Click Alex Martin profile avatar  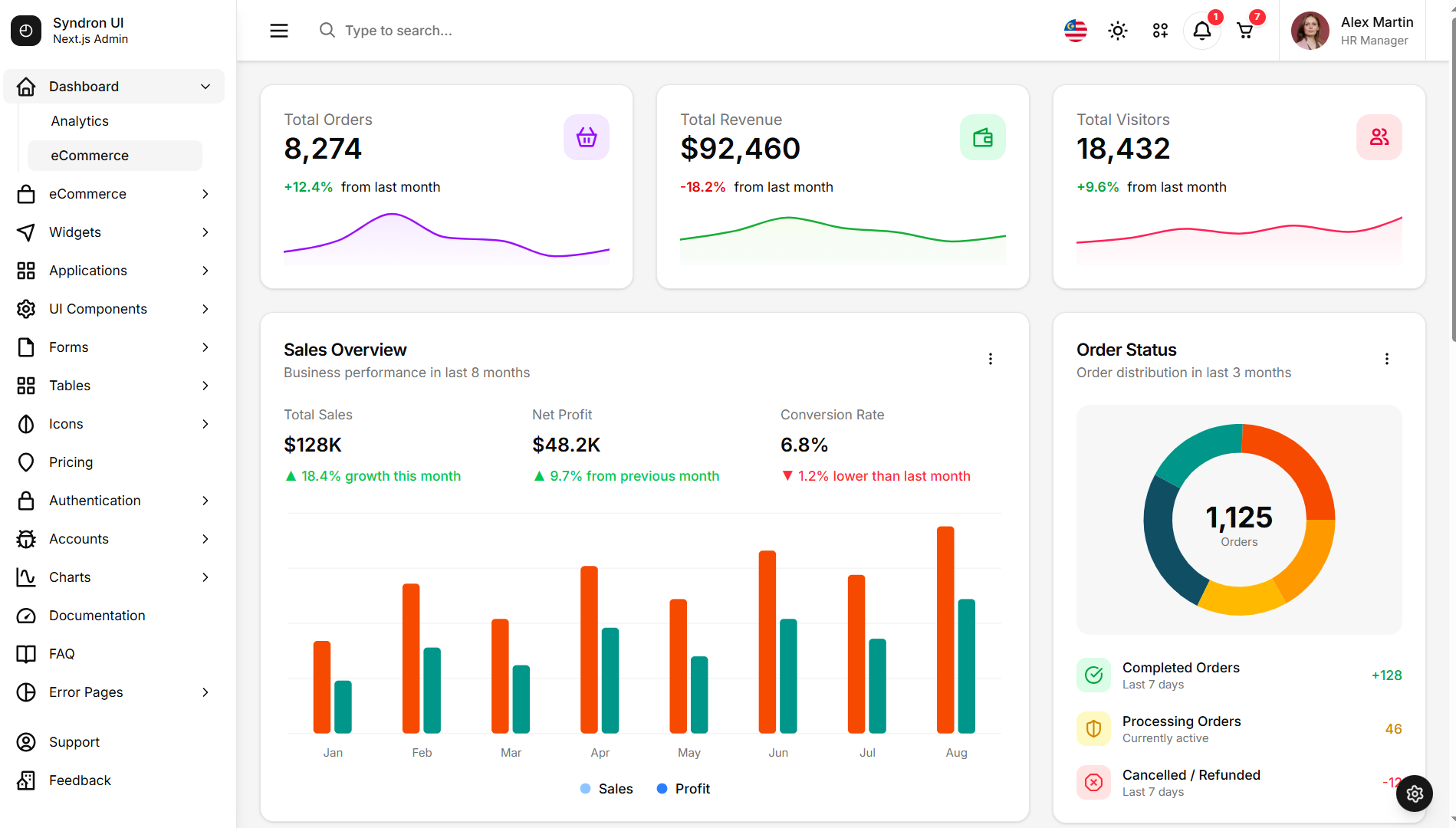pyautogui.click(x=1310, y=31)
